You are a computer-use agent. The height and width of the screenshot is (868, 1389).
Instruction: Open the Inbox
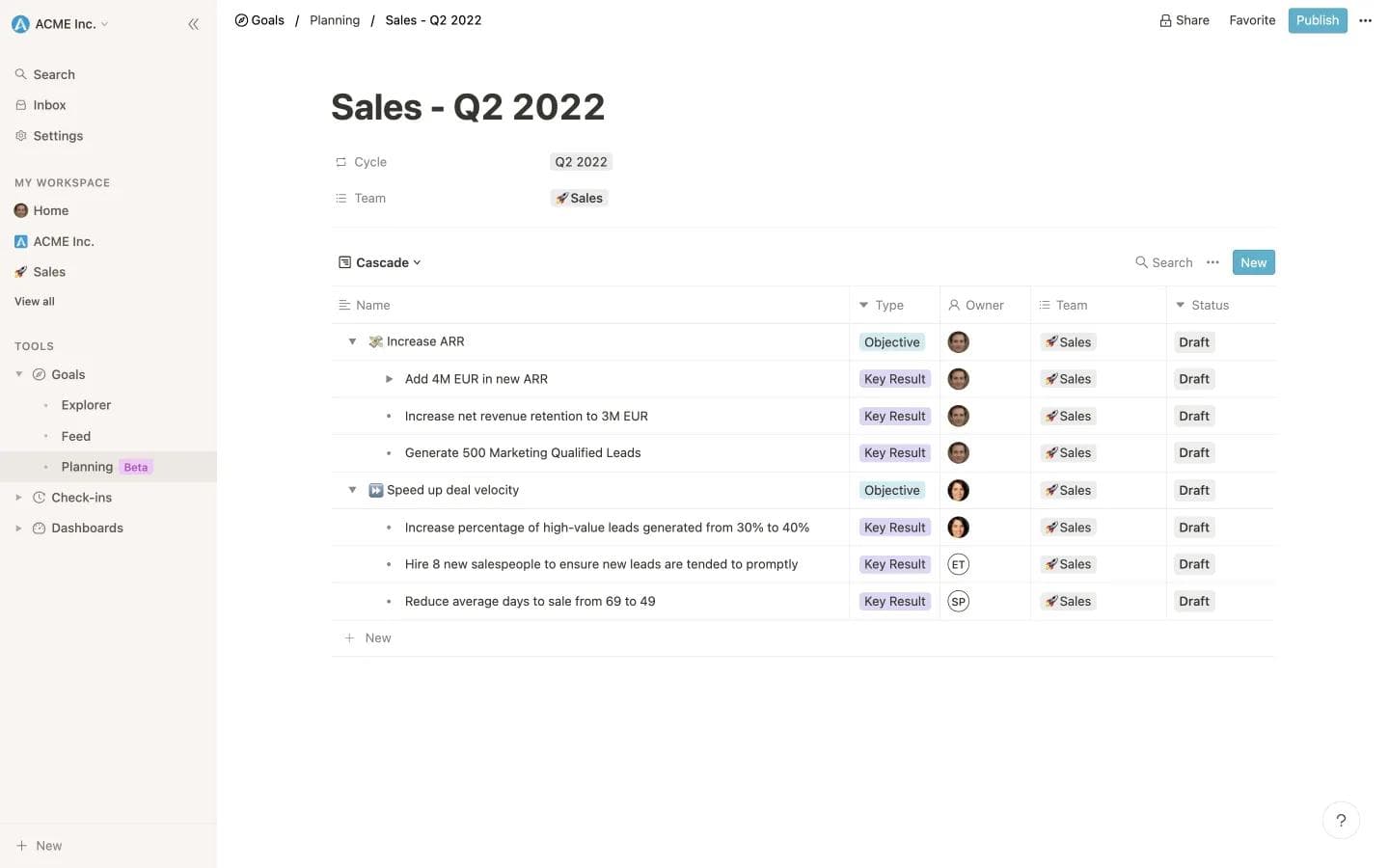click(49, 104)
